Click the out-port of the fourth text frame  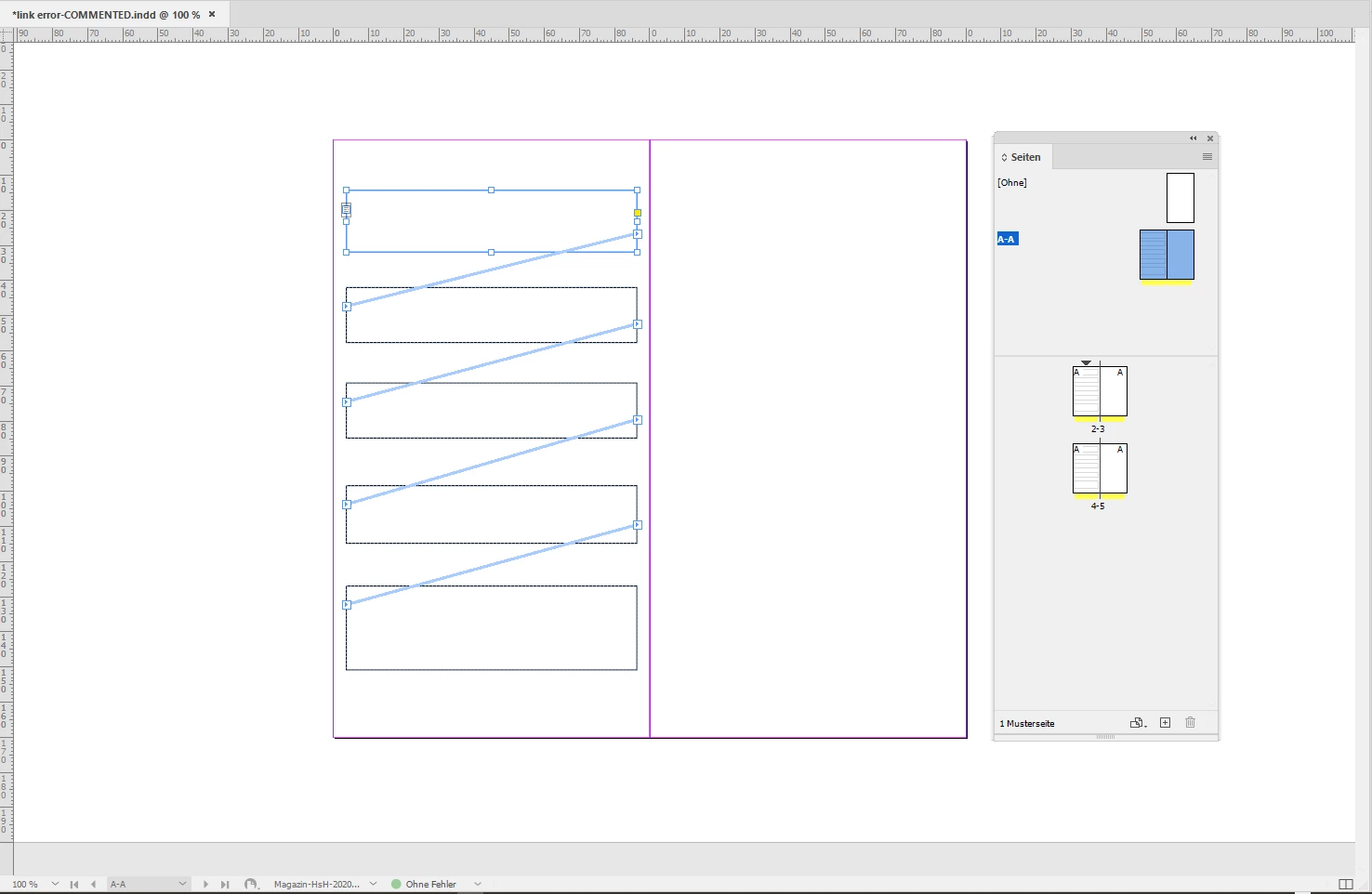tap(638, 525)
